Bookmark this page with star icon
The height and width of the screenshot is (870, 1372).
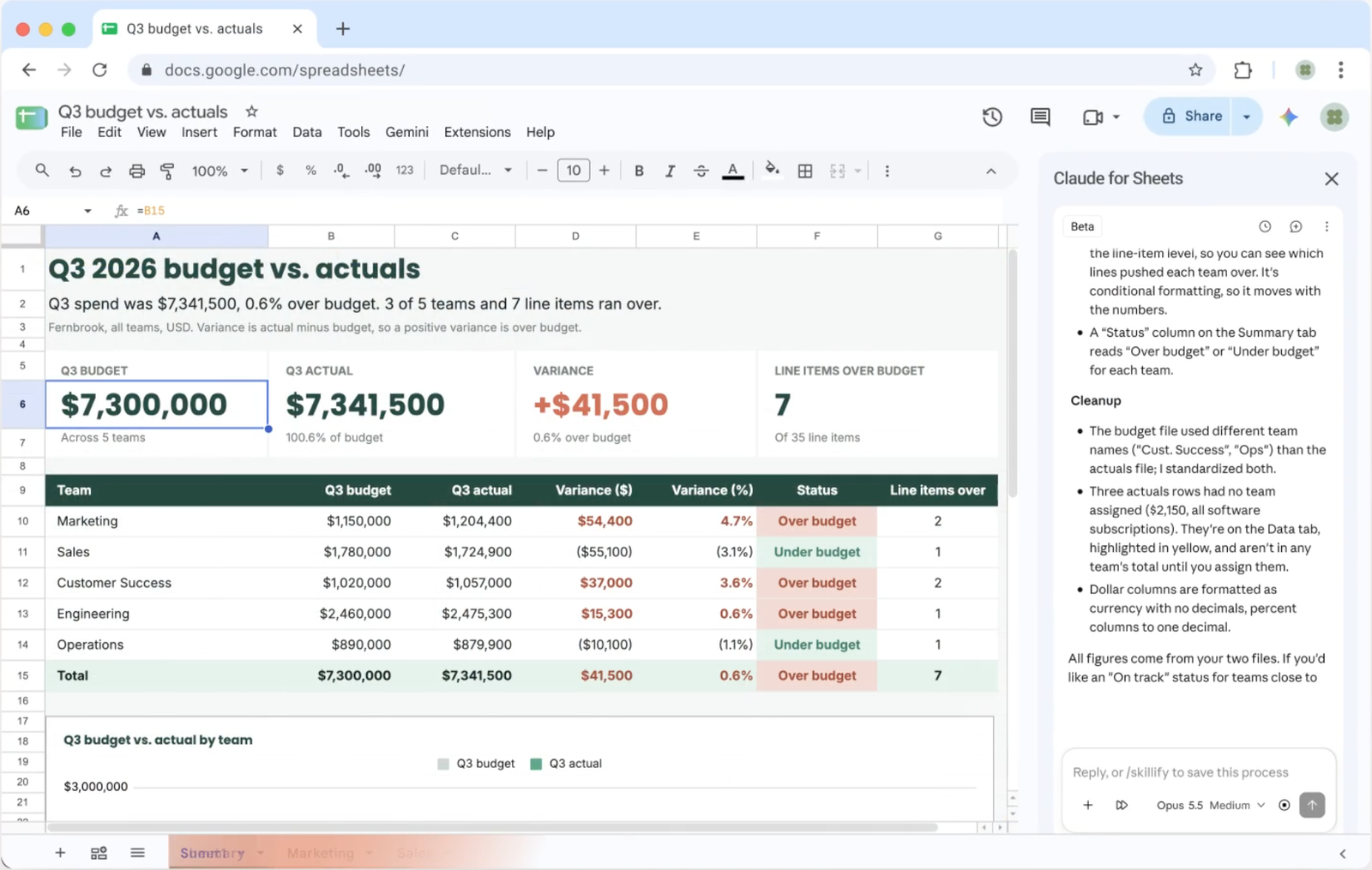point(1195,70)
